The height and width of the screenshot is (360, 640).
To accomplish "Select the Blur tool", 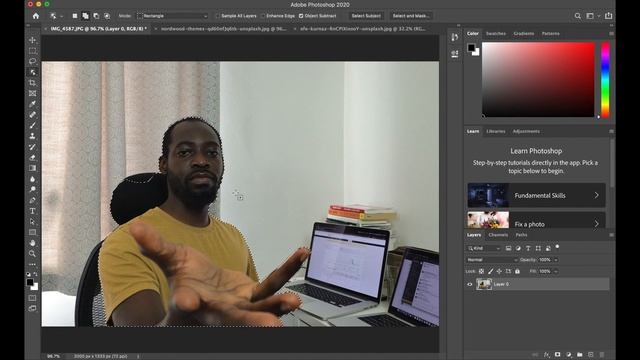I will 33,179.
